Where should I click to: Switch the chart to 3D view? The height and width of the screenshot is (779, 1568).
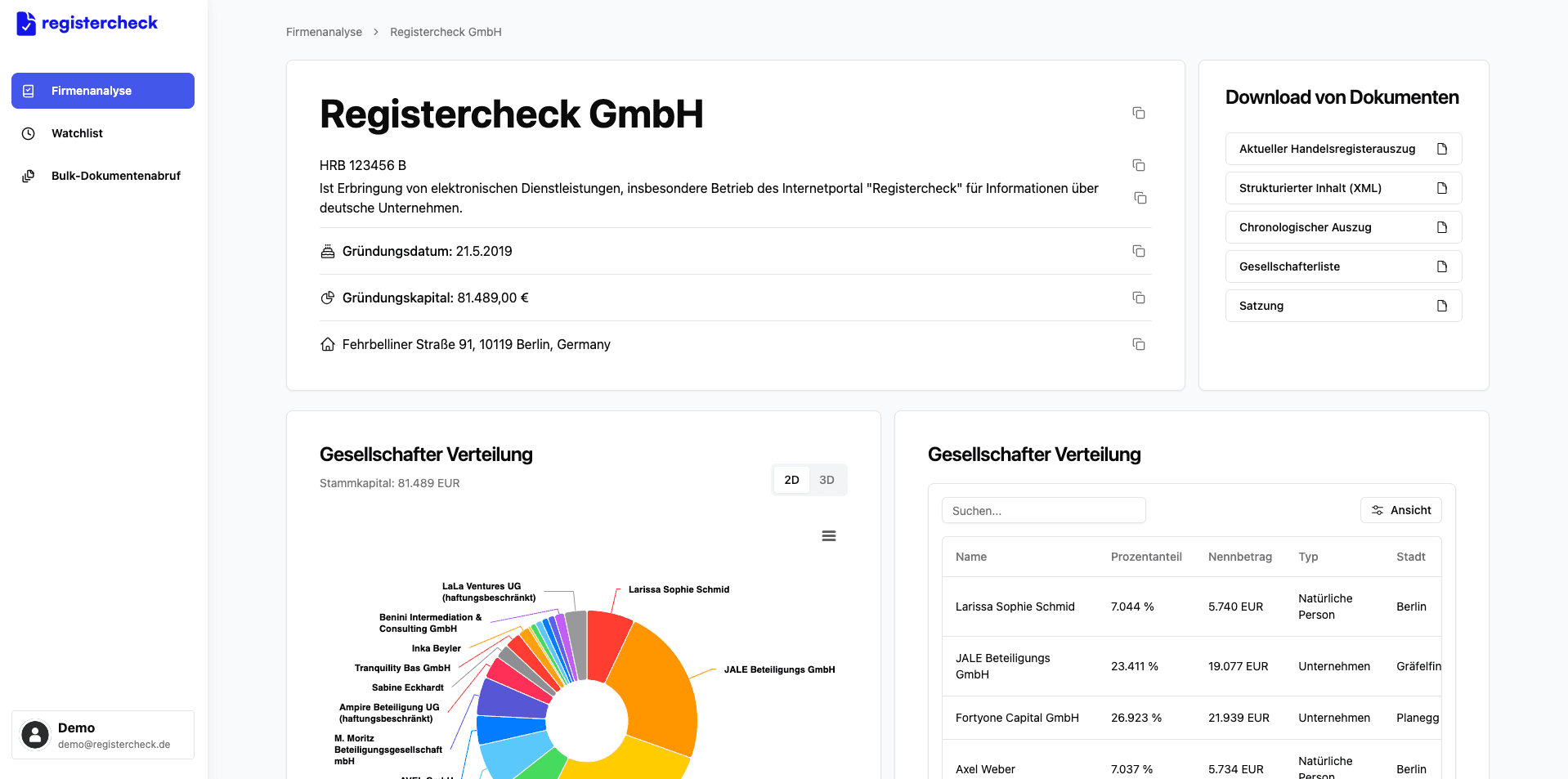click(827, 480)
